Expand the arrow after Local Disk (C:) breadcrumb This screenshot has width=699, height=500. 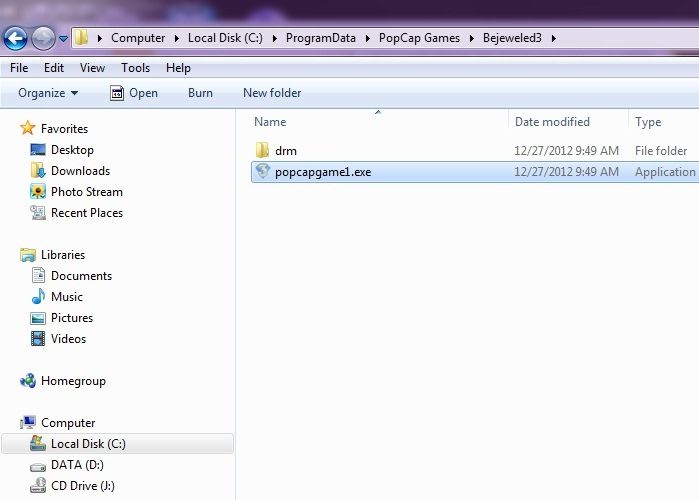point(275,38)
